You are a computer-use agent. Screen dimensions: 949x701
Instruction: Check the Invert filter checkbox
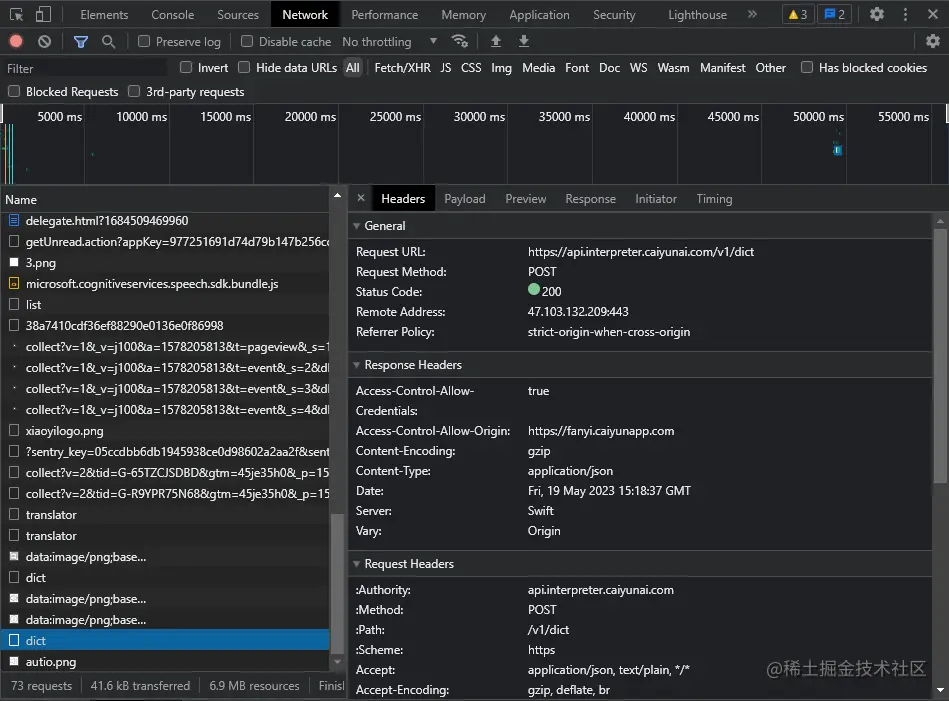click(186, 67)
